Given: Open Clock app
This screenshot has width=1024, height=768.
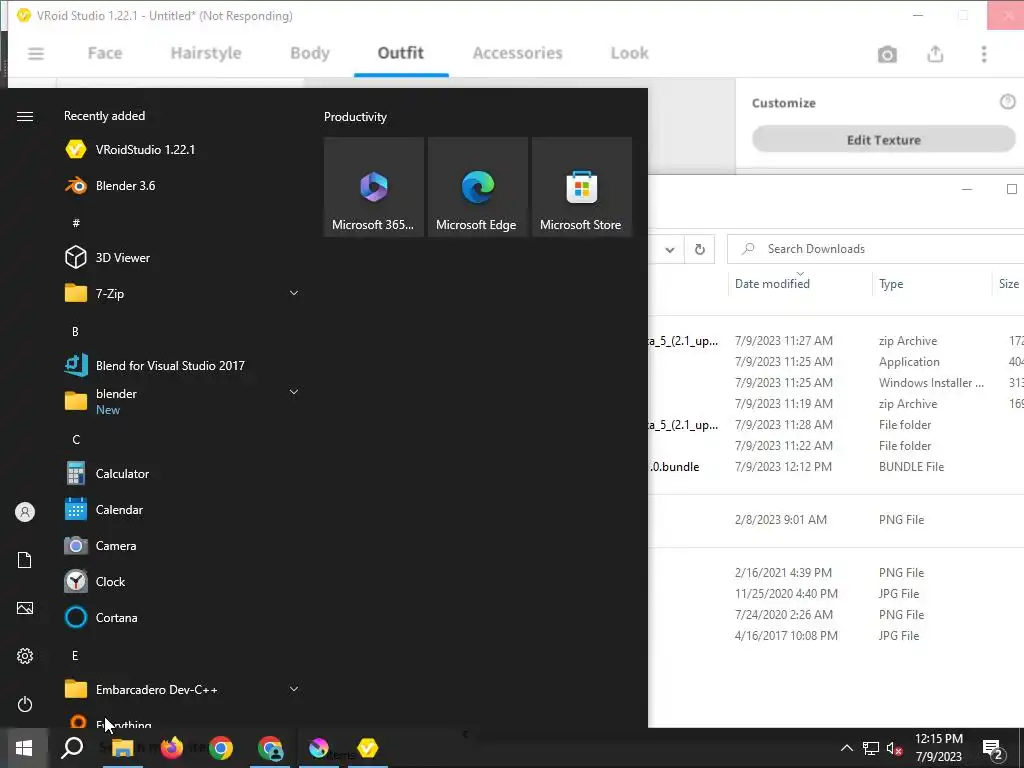Looking at the screenshot, I should pos(182,581).
